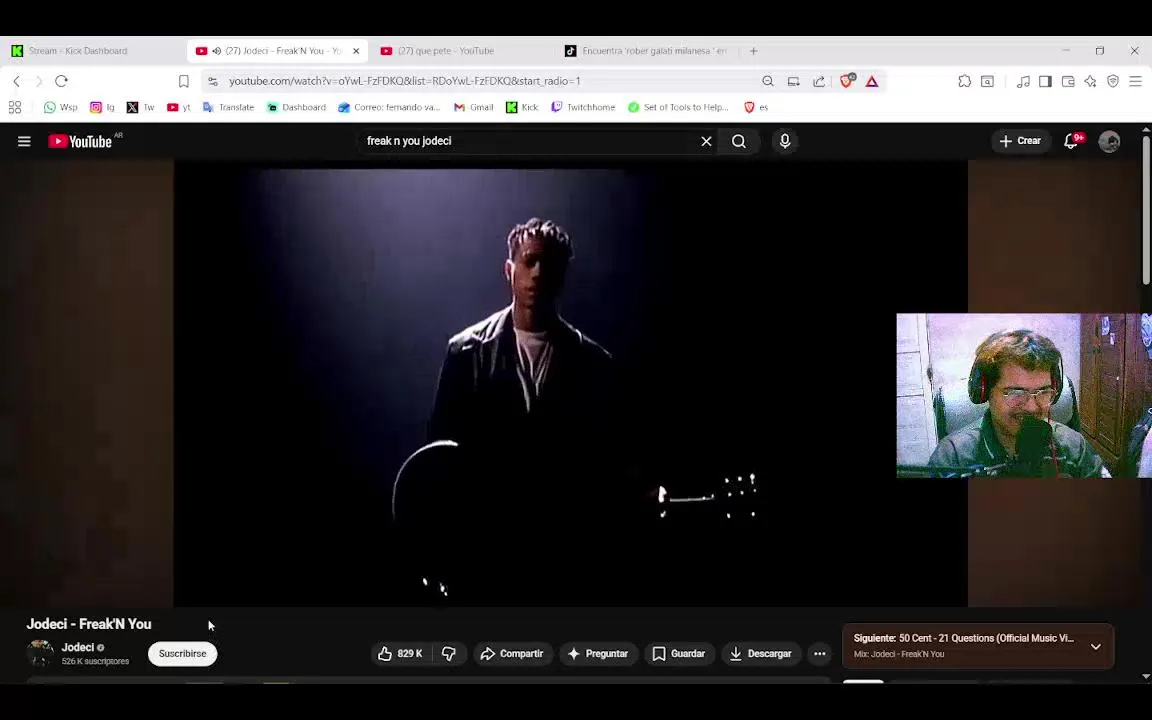Clear the YouTube search text
The image size is (1152, 720).
[x=706, y=141]
